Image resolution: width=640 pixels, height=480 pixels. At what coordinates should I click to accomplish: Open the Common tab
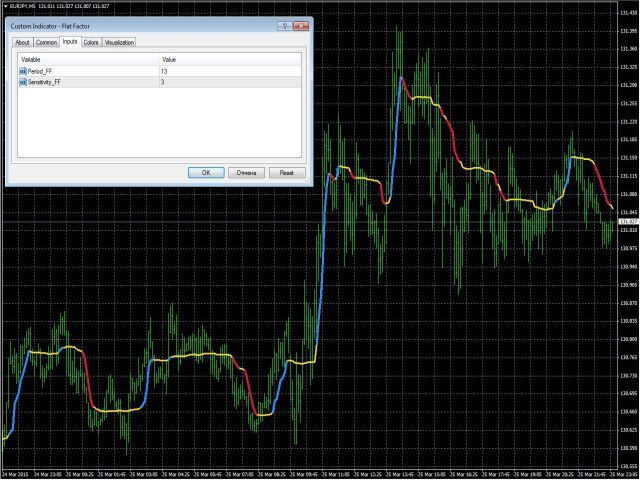click(46, 43)
